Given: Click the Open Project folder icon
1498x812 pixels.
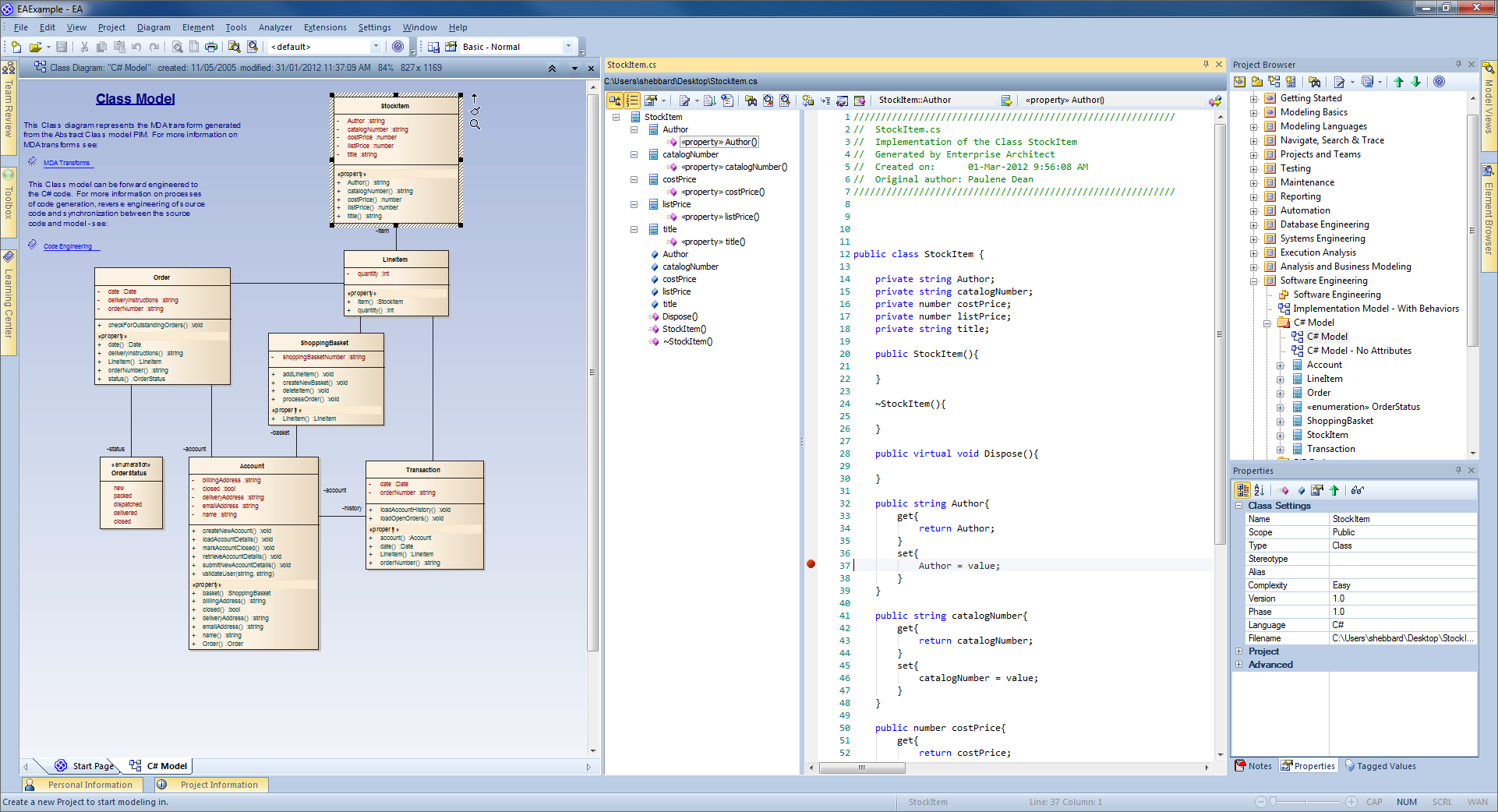Looking at the screenshot, I should coord(35,47).
